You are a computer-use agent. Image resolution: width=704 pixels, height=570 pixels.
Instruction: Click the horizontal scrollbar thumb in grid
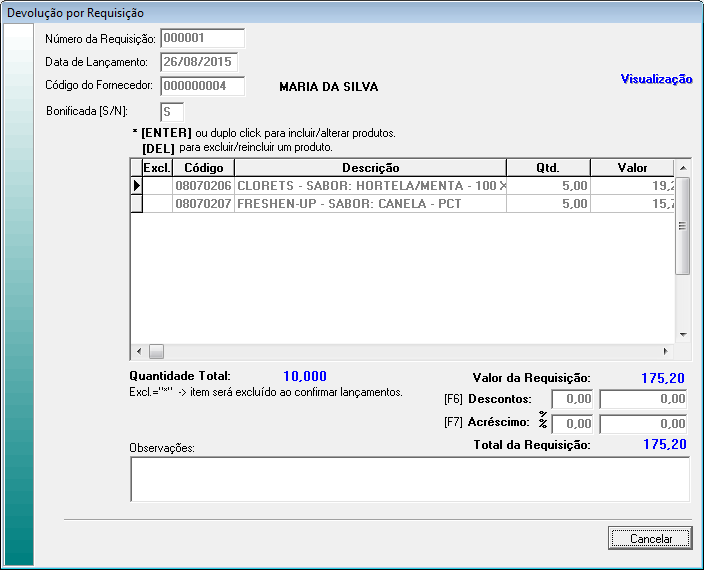[x=156, y=352]
